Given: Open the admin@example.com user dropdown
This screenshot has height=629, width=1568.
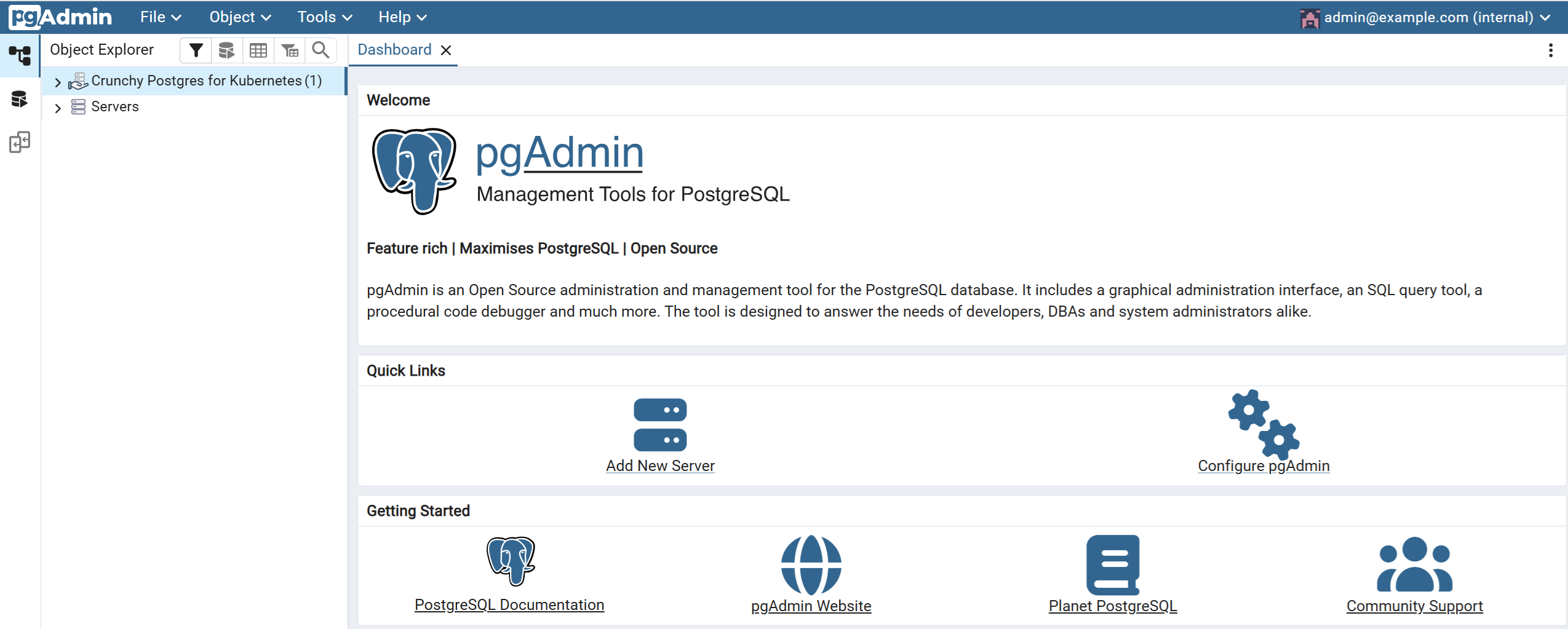Looking at the screenshot, I should (1426, 17).
